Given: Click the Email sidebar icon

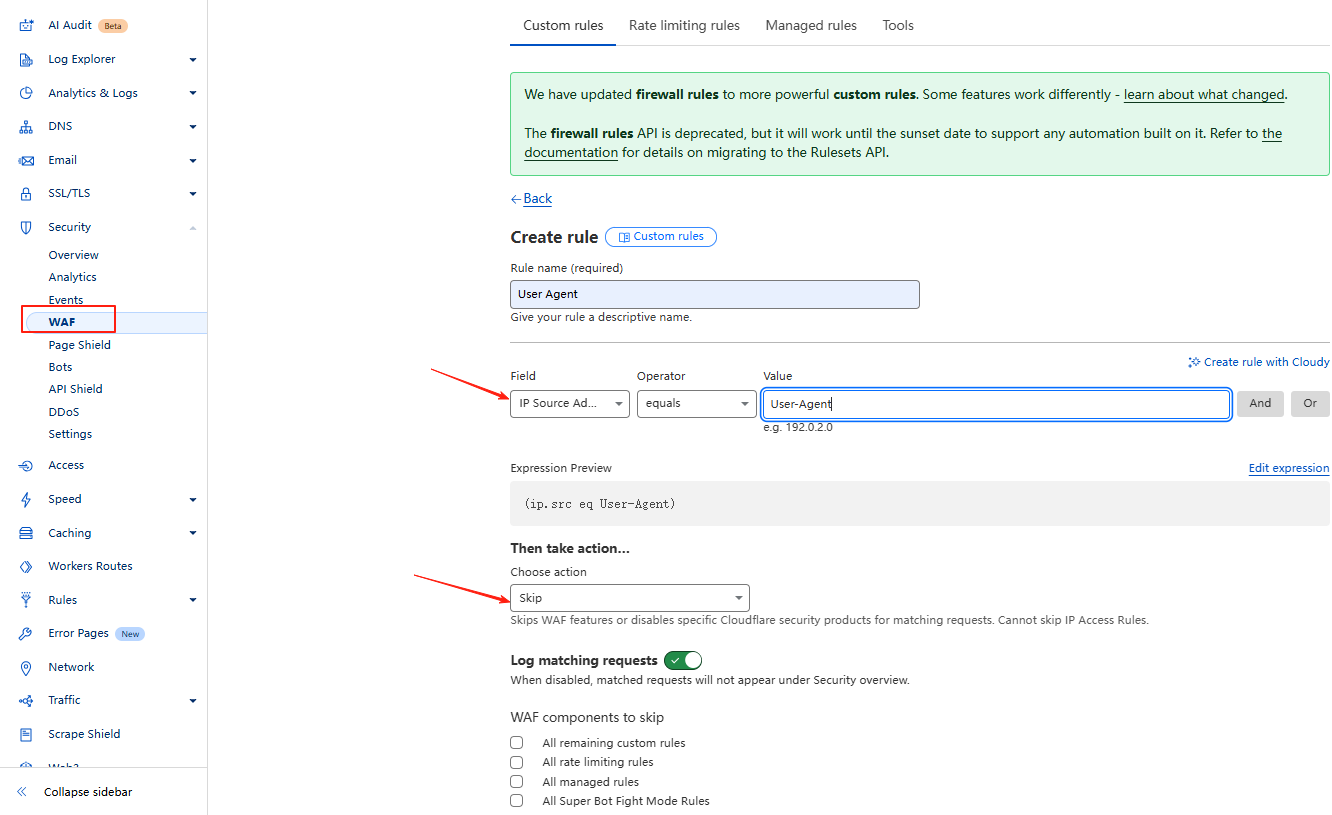Looking at the screenshot, I should [x=25, y=159].
